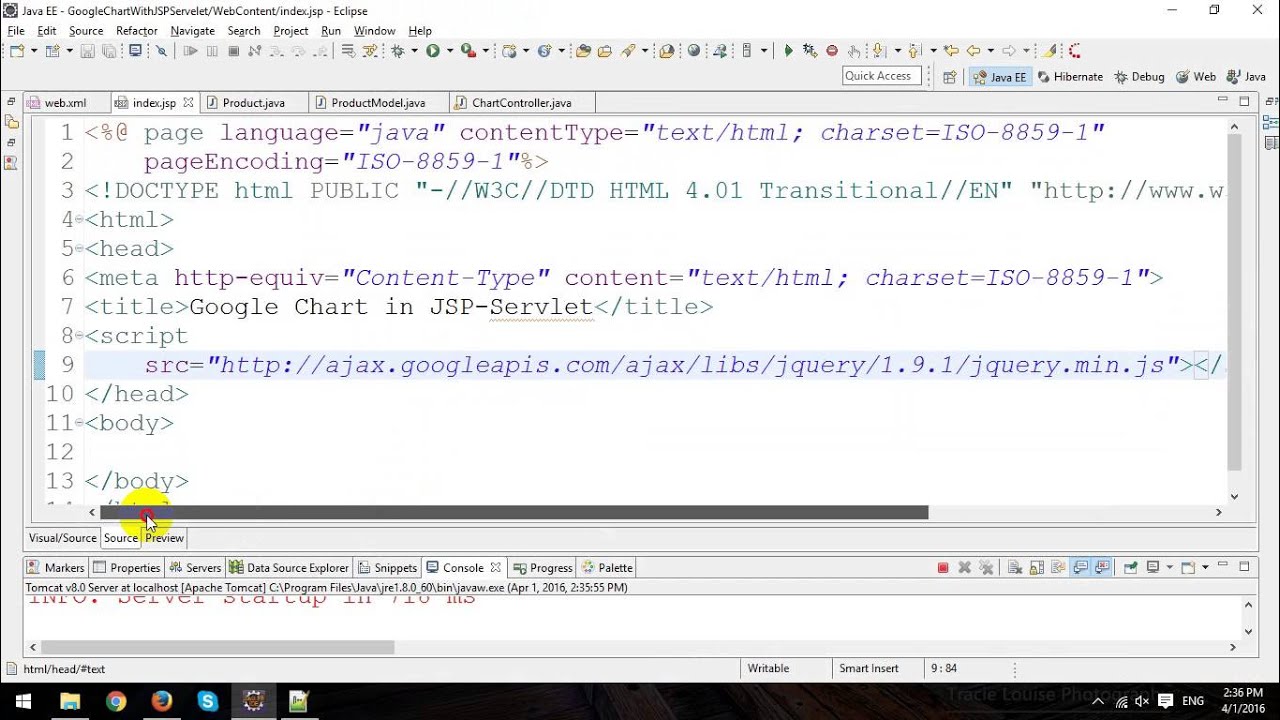Open dropdown arrow next to New button
This screenshot has height=720, width=1280.
coord(33,51)
